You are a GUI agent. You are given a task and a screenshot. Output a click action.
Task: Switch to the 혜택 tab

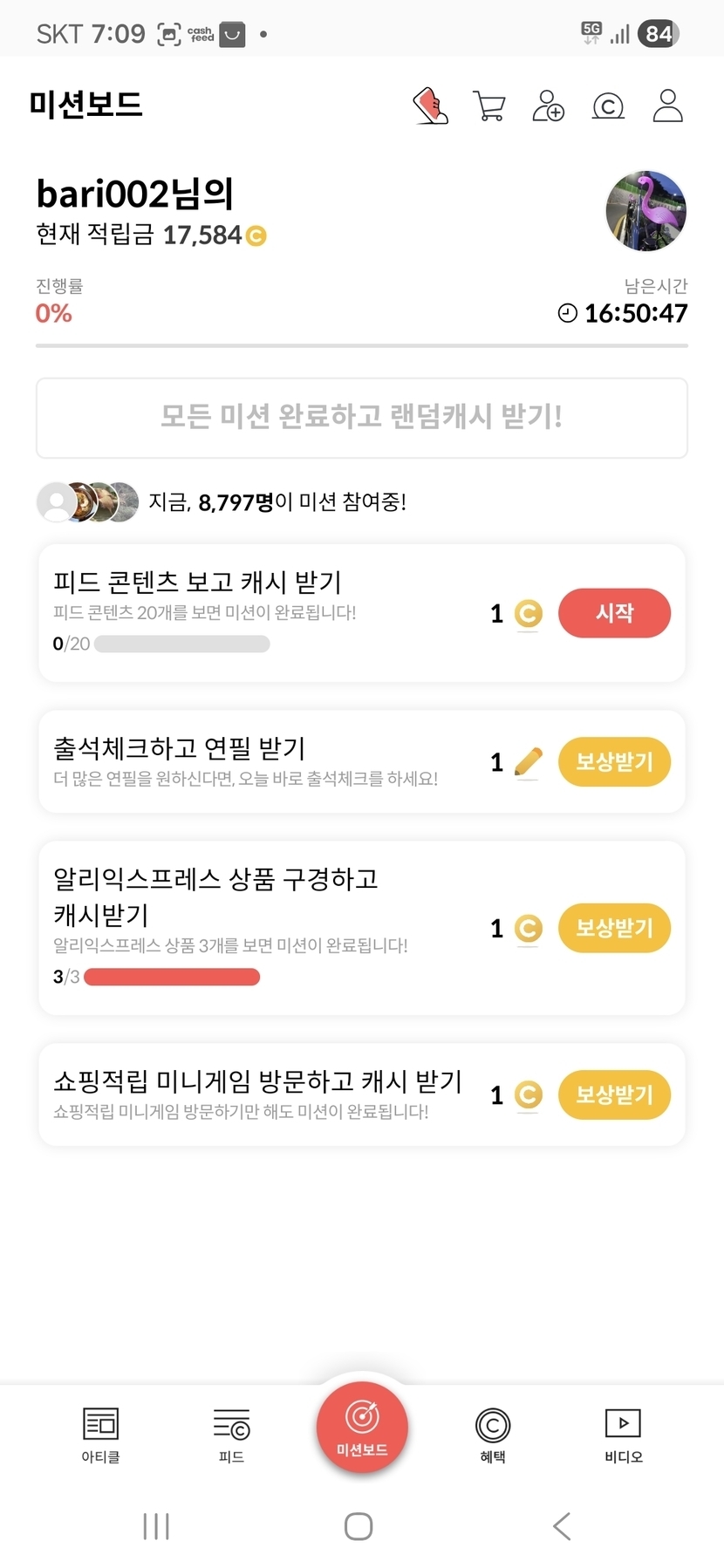tap(493, 1435)
